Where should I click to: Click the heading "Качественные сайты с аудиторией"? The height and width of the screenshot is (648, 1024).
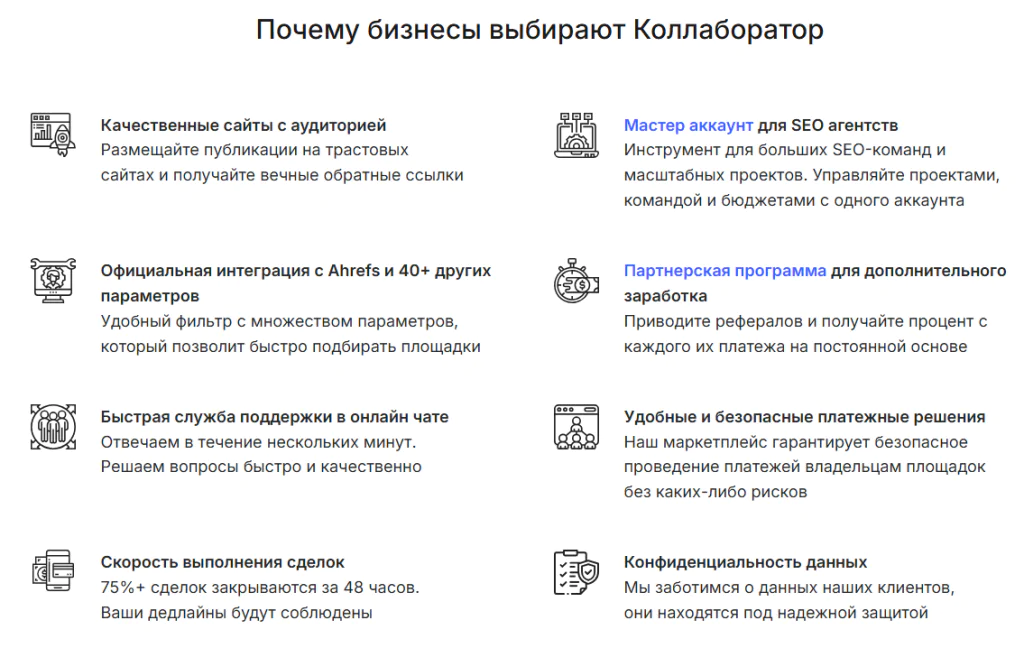tap(243, 126)
